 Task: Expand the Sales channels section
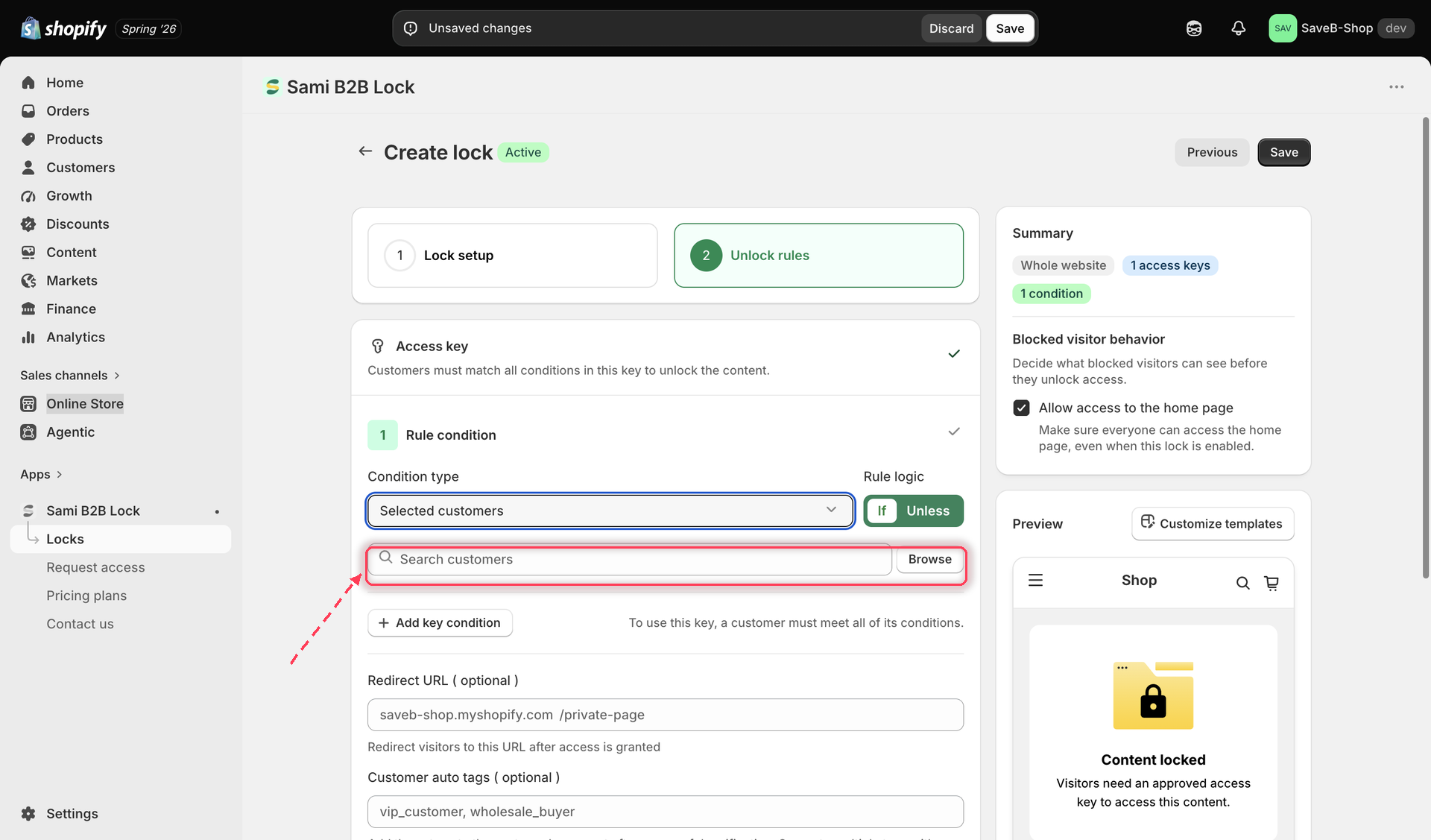(x=70, y=376)
